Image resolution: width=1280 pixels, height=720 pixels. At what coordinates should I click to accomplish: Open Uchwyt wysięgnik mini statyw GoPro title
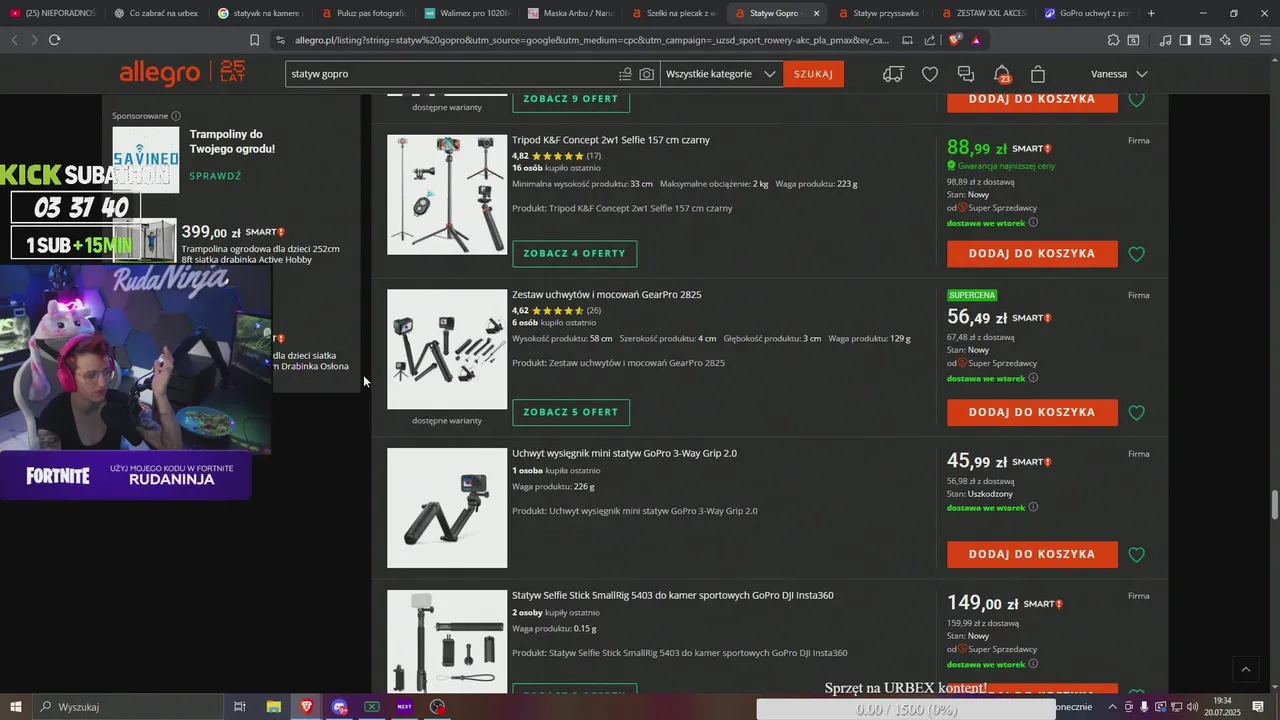click(x=624, y=453)
